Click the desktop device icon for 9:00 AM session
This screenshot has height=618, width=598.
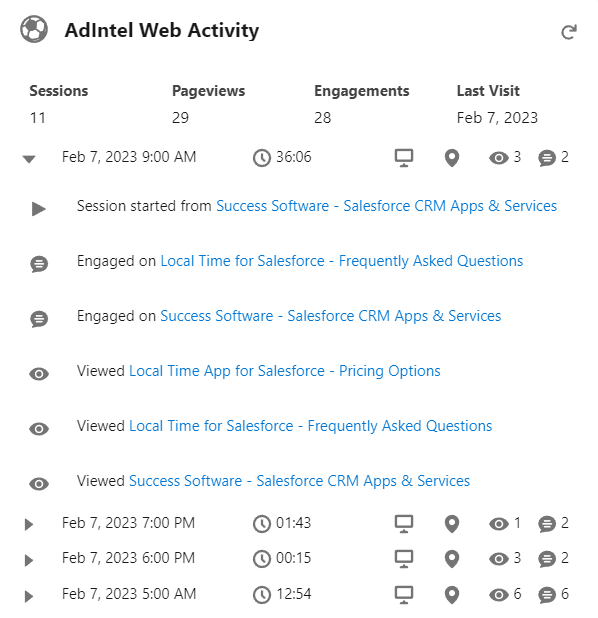pos(404,158)
